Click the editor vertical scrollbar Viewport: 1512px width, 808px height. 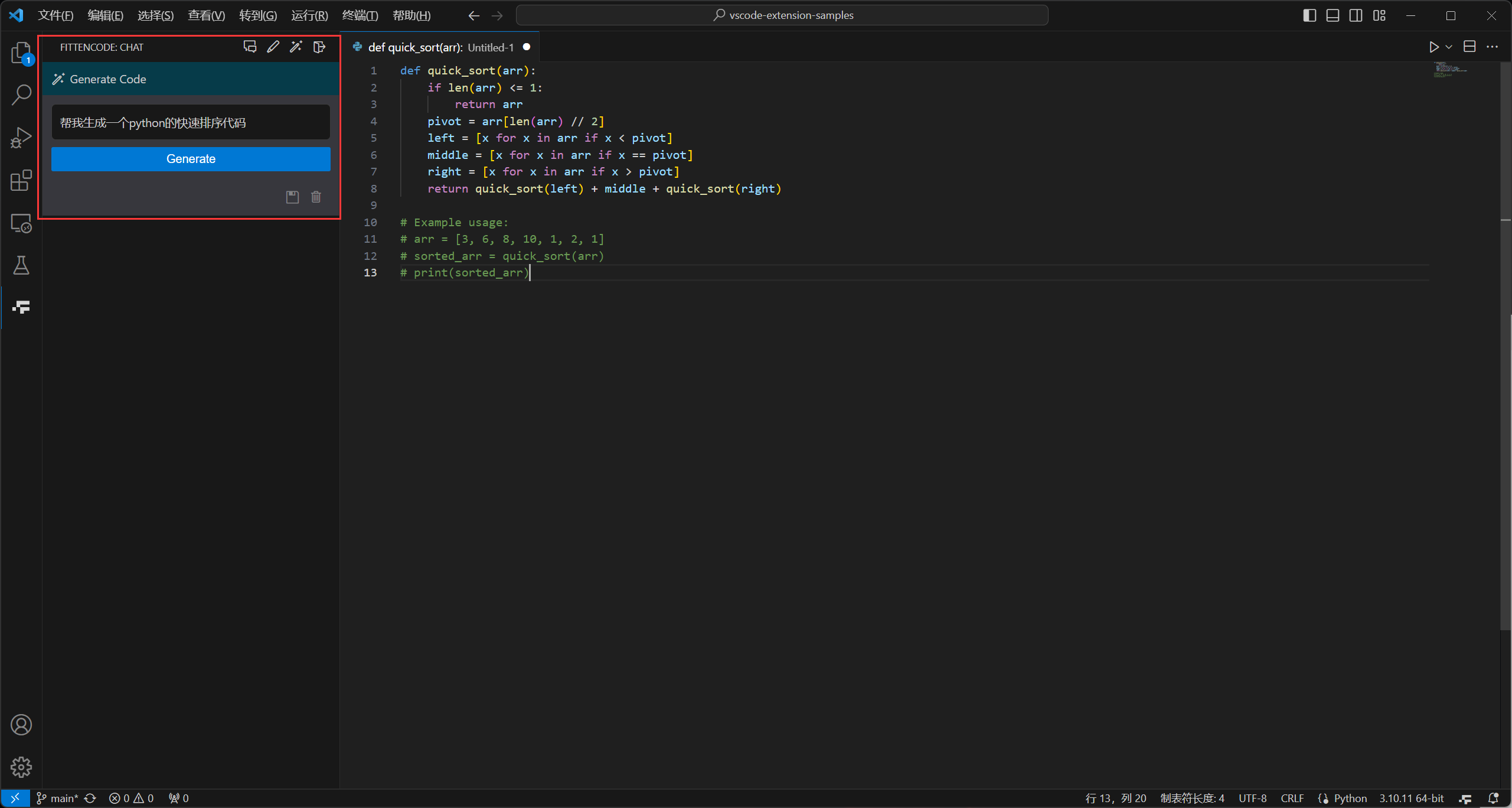point(1506,346)
